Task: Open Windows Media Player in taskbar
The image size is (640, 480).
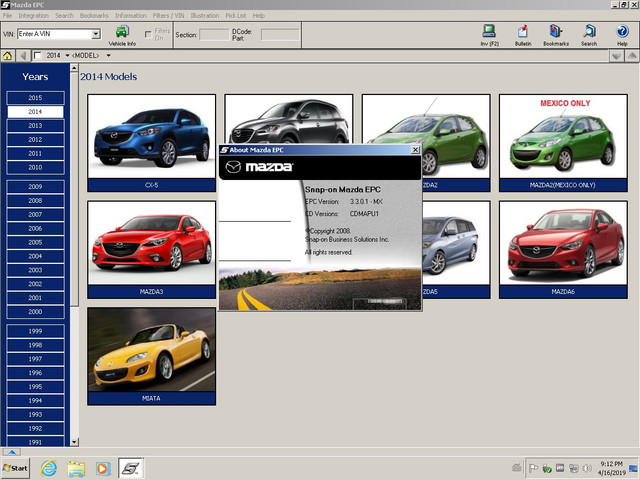Action: (x=103, y=468)
